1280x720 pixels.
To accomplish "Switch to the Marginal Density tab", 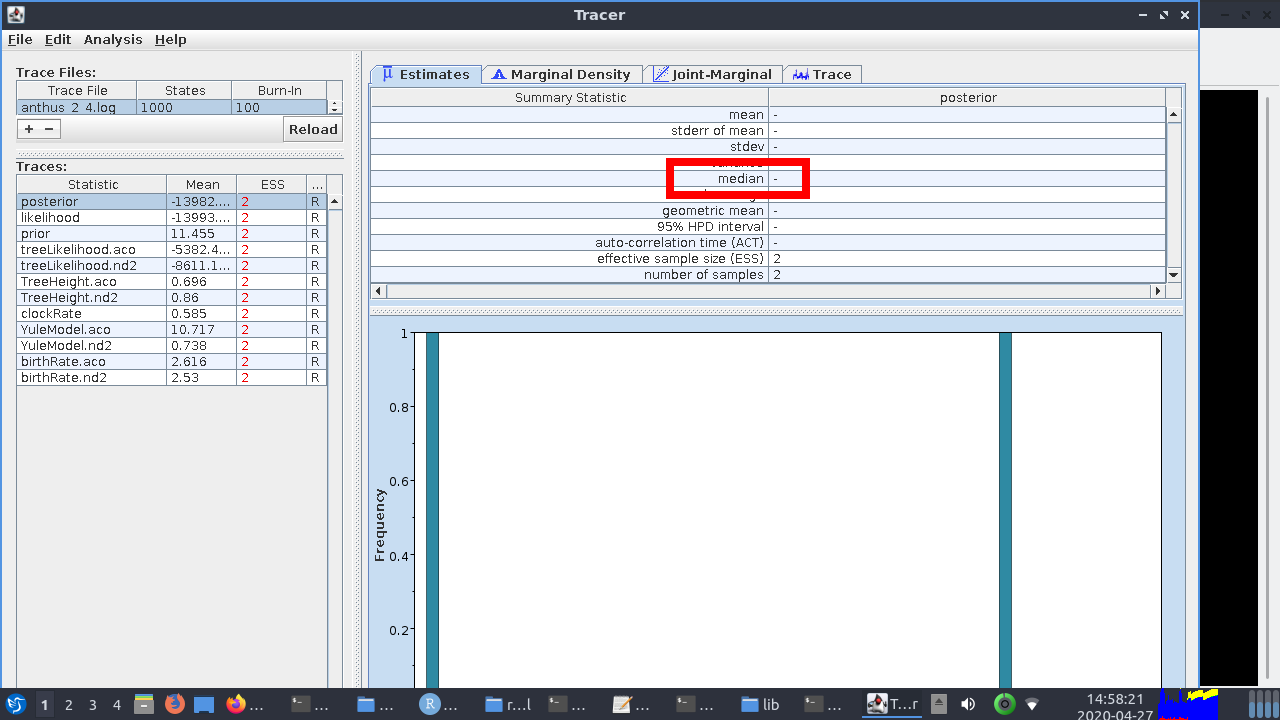I will pos(562,73).
